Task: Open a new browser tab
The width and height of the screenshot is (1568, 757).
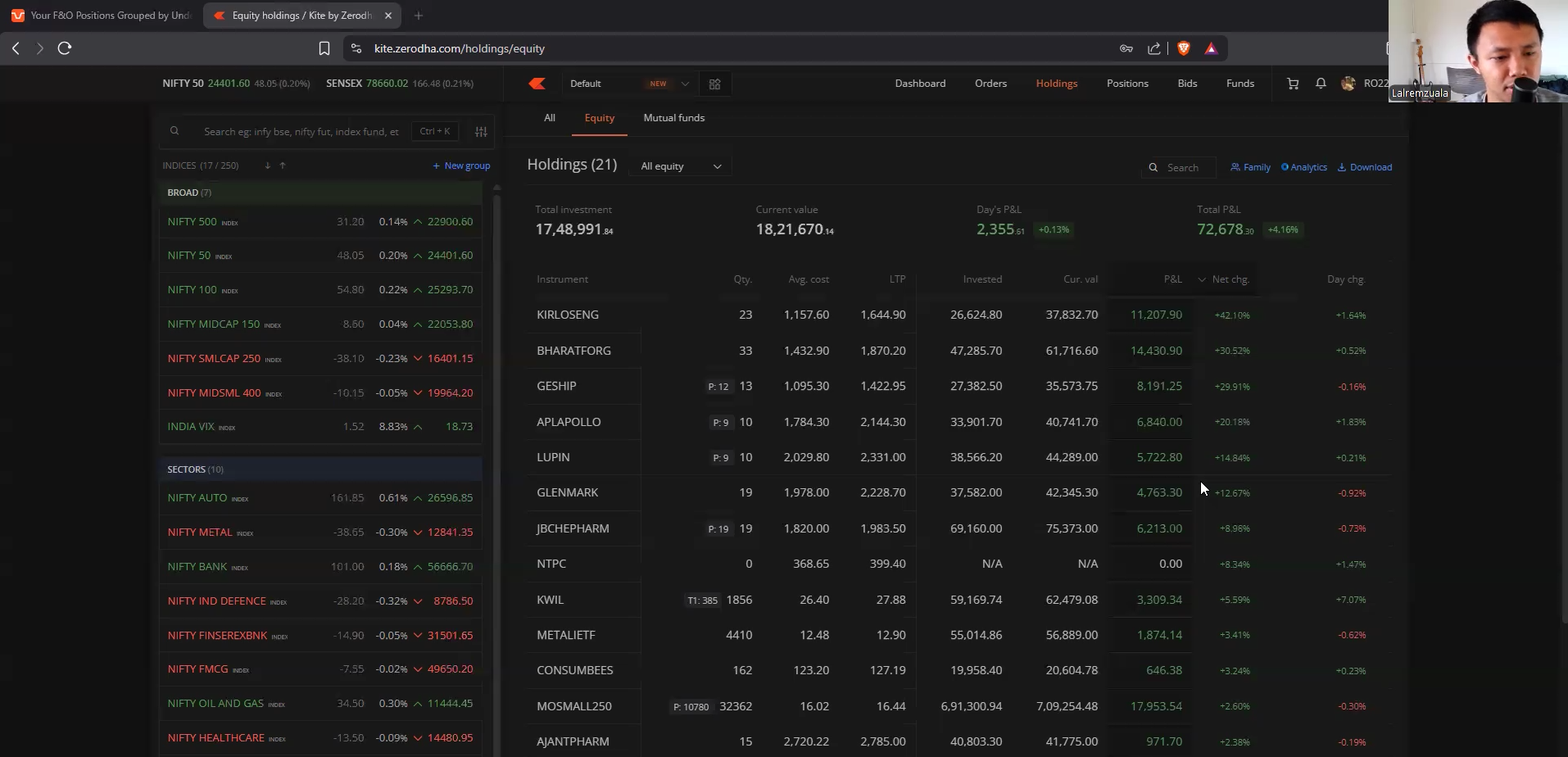Action: 419,16
